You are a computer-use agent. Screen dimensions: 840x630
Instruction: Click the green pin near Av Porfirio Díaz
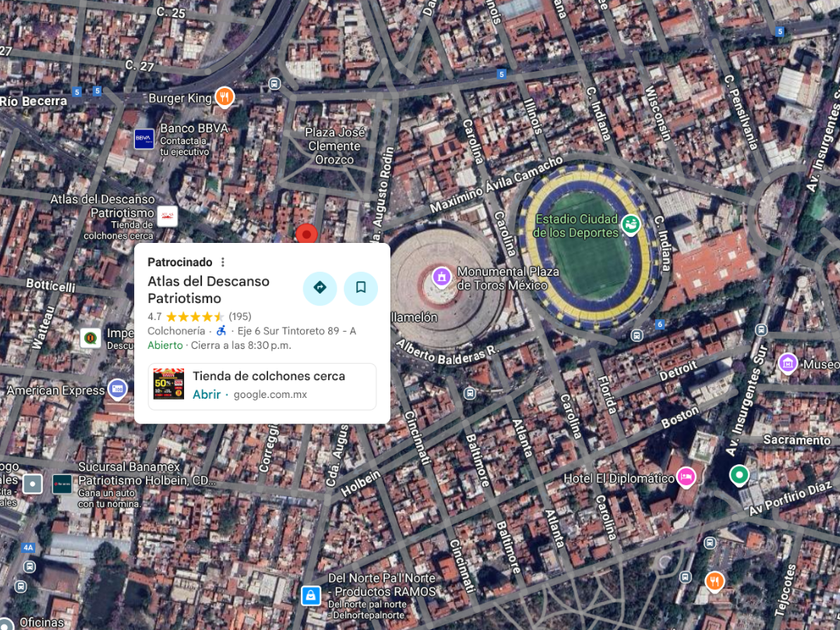click(x=739, y=475)
